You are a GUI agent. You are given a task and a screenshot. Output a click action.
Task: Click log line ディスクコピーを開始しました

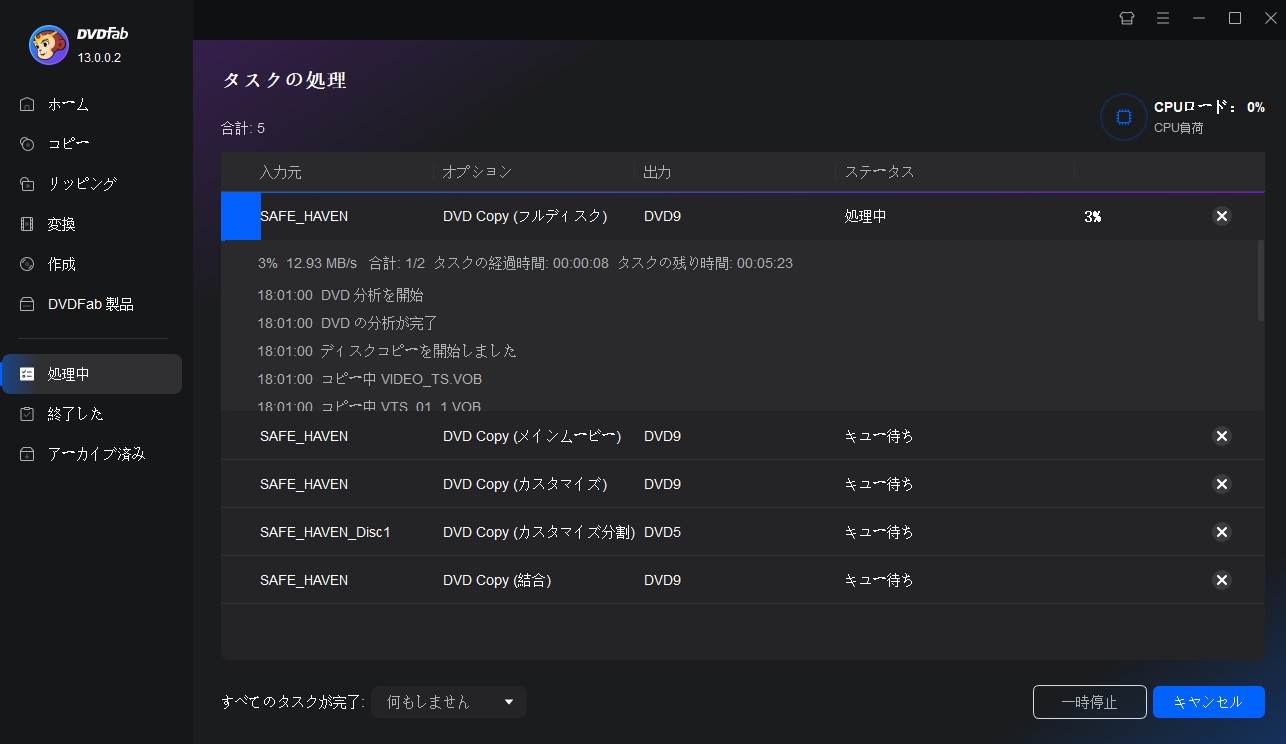pyautogui.click(x=387, y=351)
